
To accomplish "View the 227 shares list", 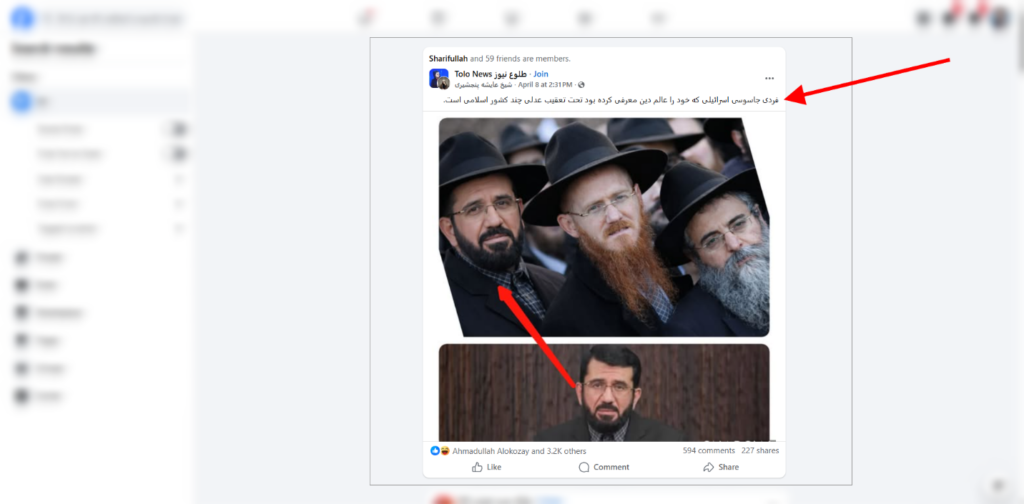I will 760,450.
